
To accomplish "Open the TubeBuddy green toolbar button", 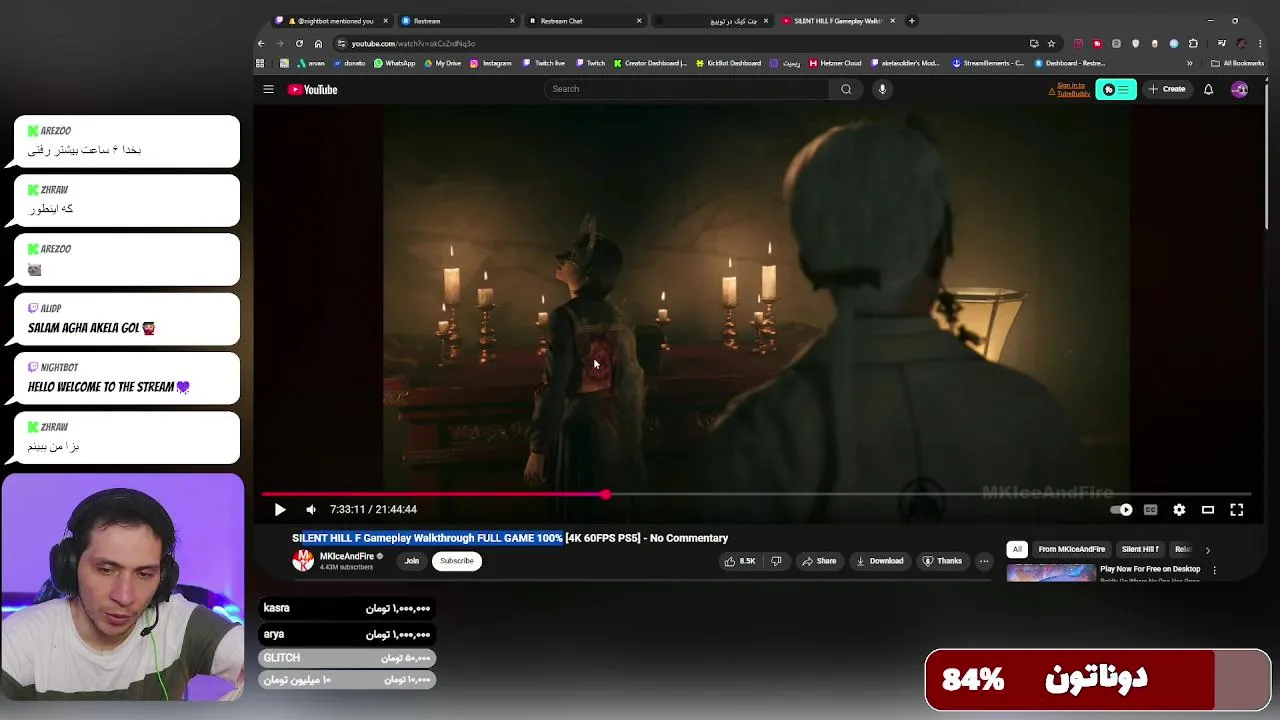I will click(1116, 89).
